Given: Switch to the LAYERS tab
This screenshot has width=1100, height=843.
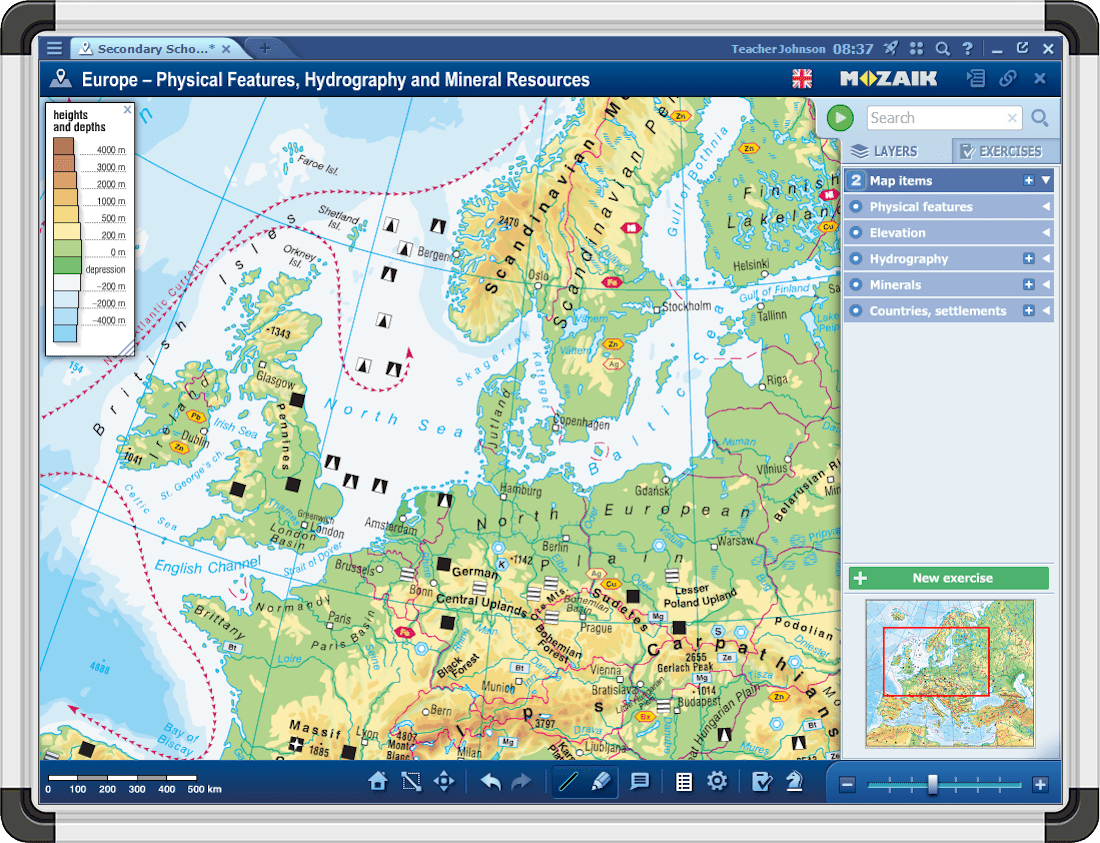Looking at the screenshot, I should click(x=884, y=151).
